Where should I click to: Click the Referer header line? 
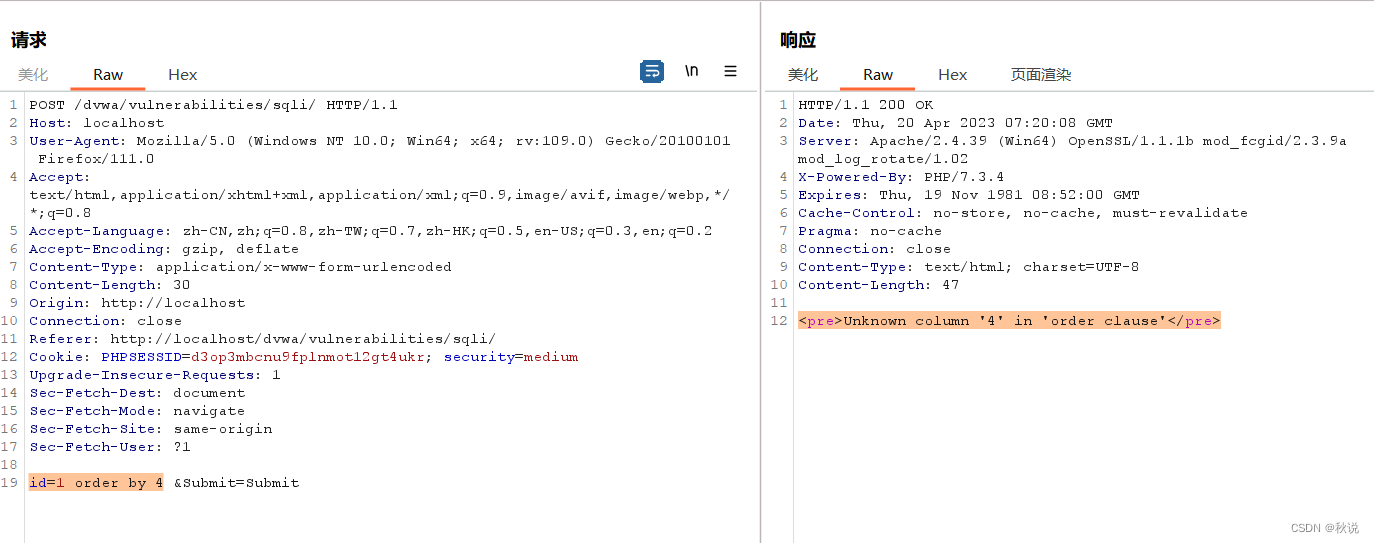tap(262, 339)
